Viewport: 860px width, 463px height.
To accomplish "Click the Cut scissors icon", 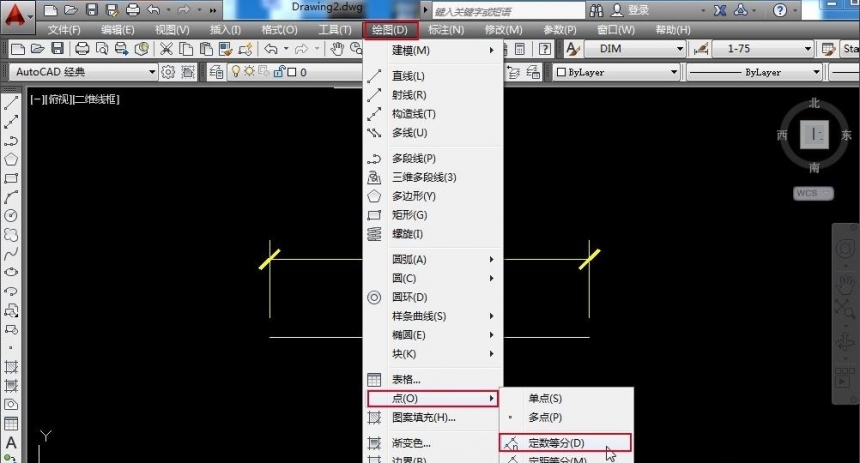I will 165,49.
